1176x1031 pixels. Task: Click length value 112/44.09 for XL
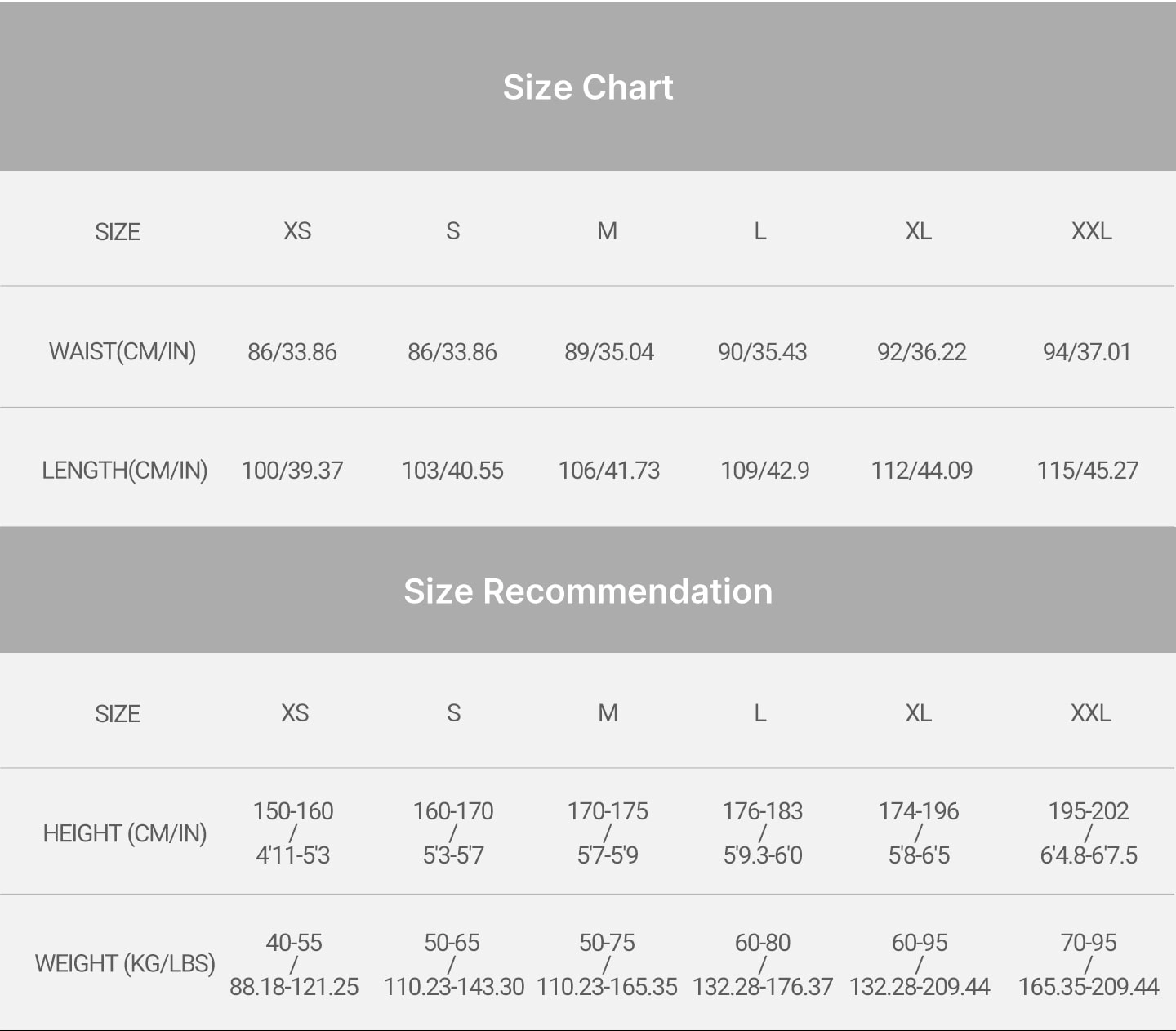click(x=922, y=471)
